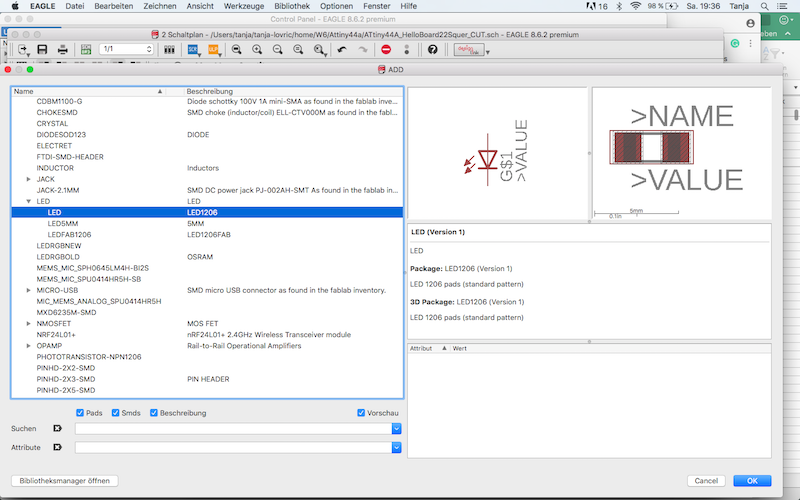Select the LEDFAB1206 list entry
800x500 pixels.
click(x=69, y=235)
